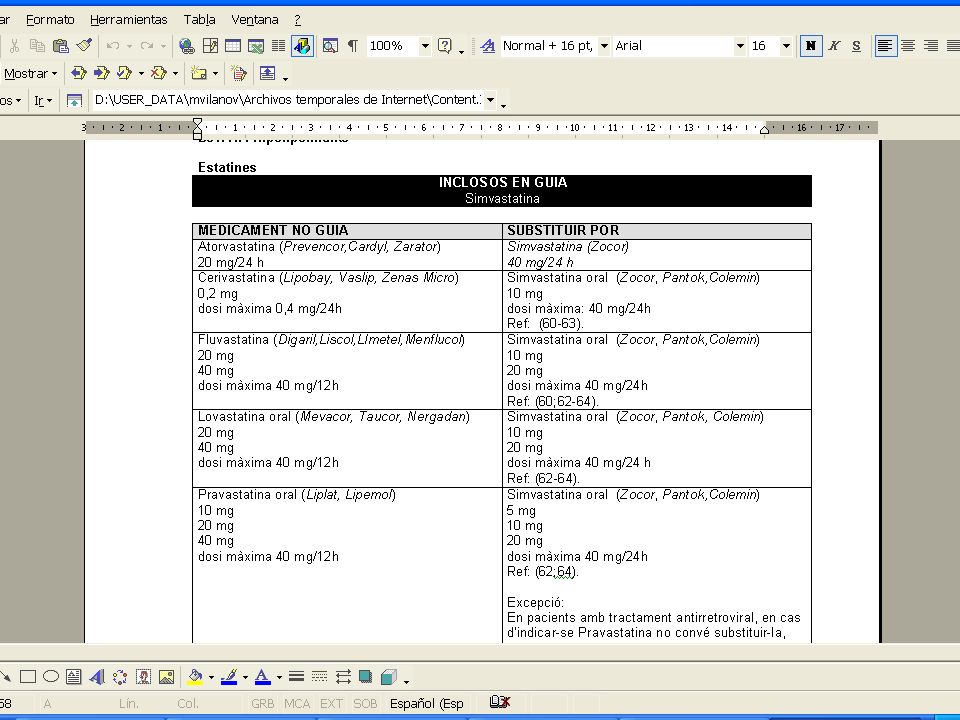Click the Office Assistant help icon

(445, 46)
